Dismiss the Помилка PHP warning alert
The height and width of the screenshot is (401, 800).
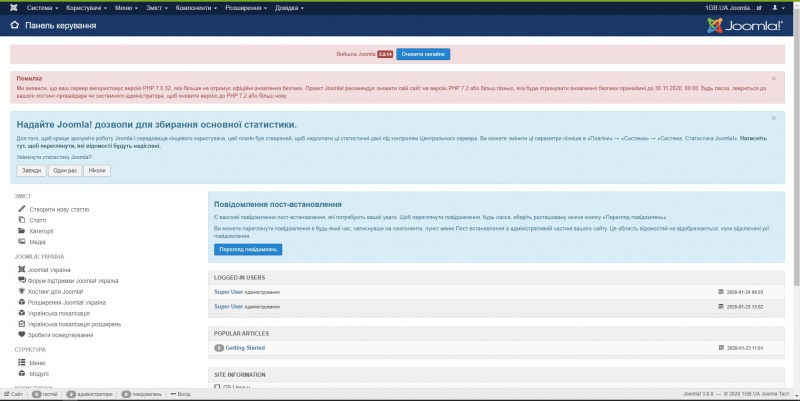pyautogui.click(x=773, y=79)
